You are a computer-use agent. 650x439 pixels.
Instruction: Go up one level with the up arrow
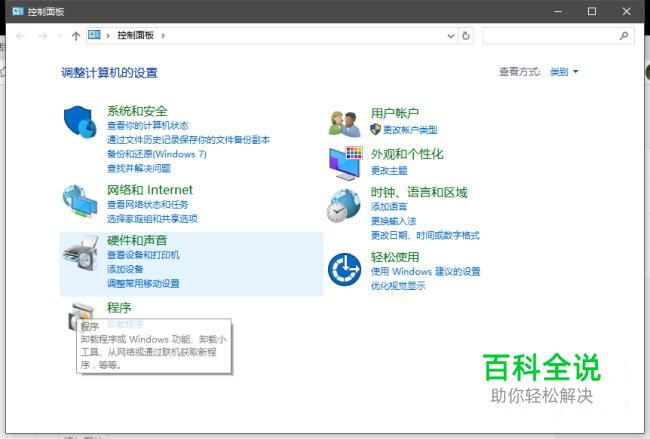[x=75, y=36]
